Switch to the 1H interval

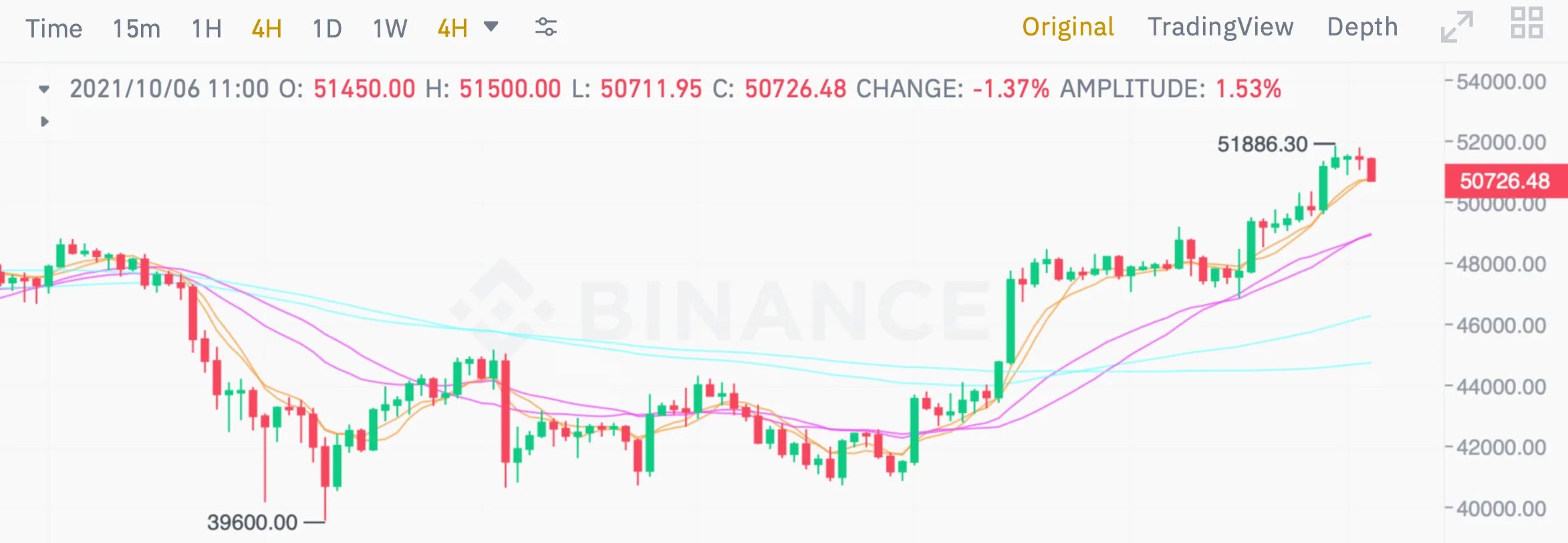pos(207,29)
